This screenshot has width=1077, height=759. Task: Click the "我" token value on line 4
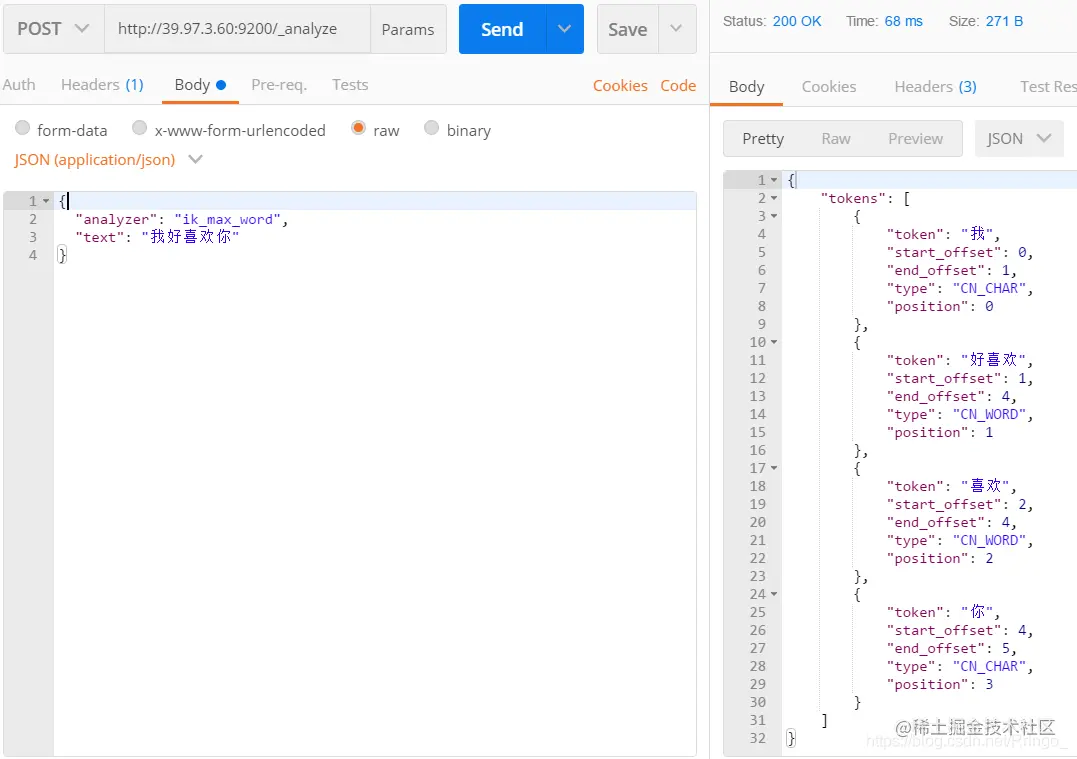pyautogui.click(x=977, y=234)
